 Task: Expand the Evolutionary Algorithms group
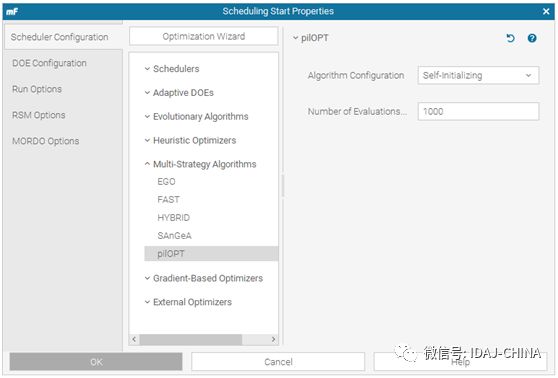pyautogui.click(x=147, y=116)
